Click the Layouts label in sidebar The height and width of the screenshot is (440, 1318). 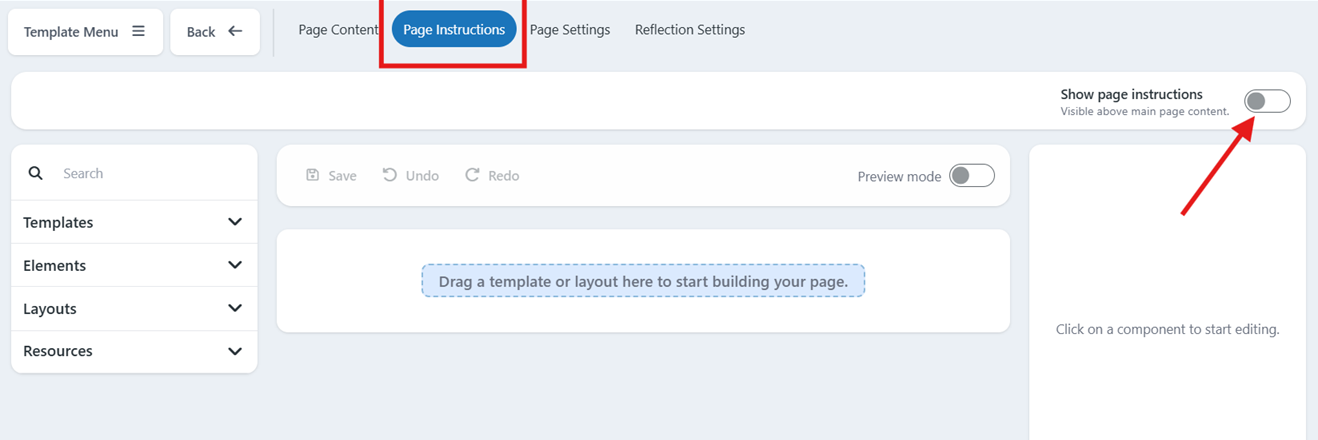coord(50,308)
